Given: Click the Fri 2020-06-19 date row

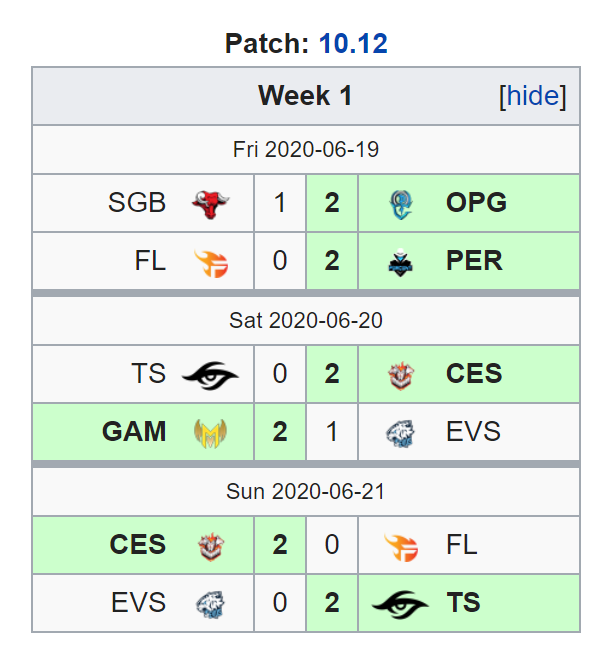Looking at the screenshot, I should pyautogui.click(x=306, y=150).
